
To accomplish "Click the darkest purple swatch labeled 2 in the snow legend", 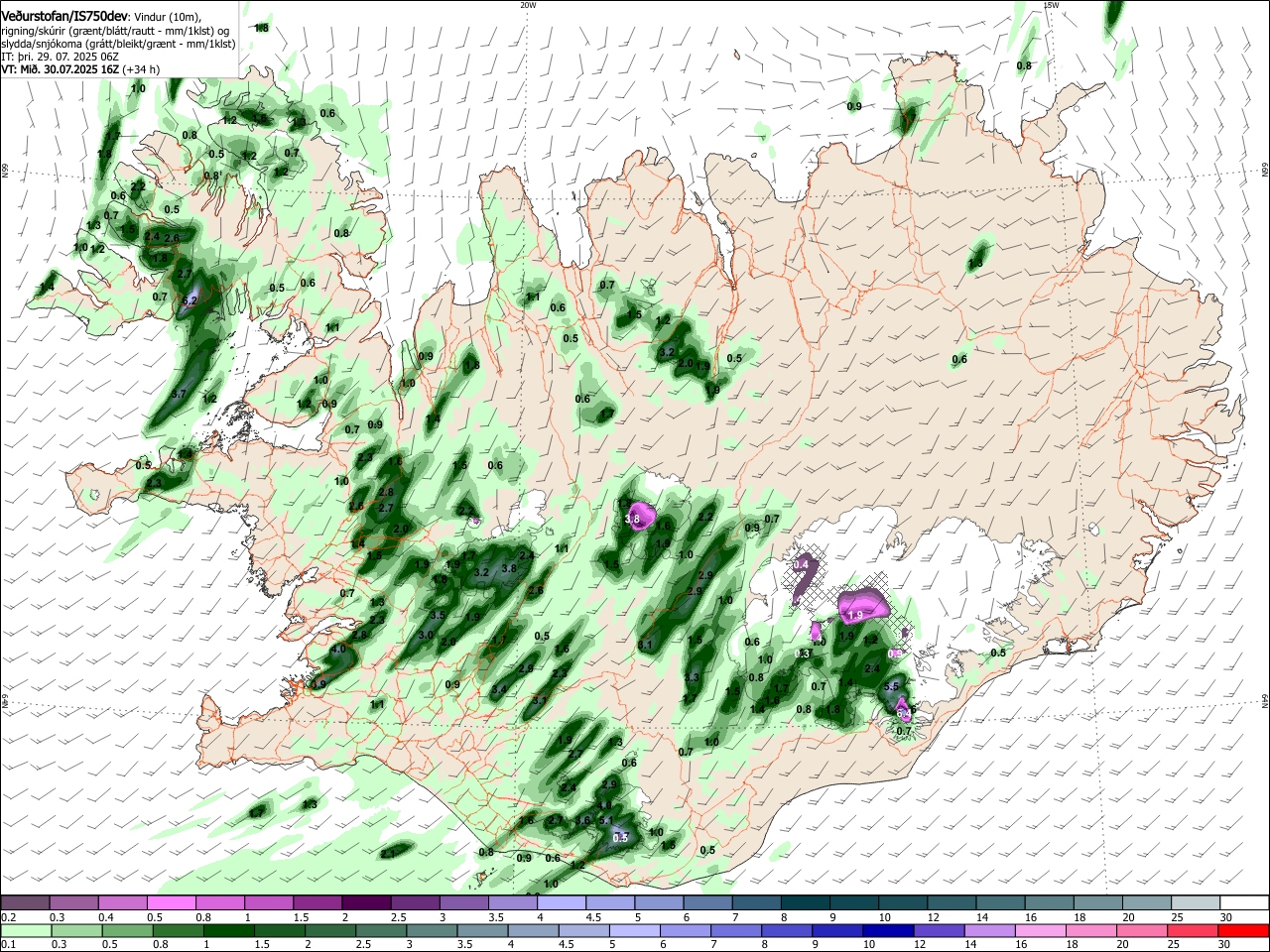I will [x=365, y=902].
